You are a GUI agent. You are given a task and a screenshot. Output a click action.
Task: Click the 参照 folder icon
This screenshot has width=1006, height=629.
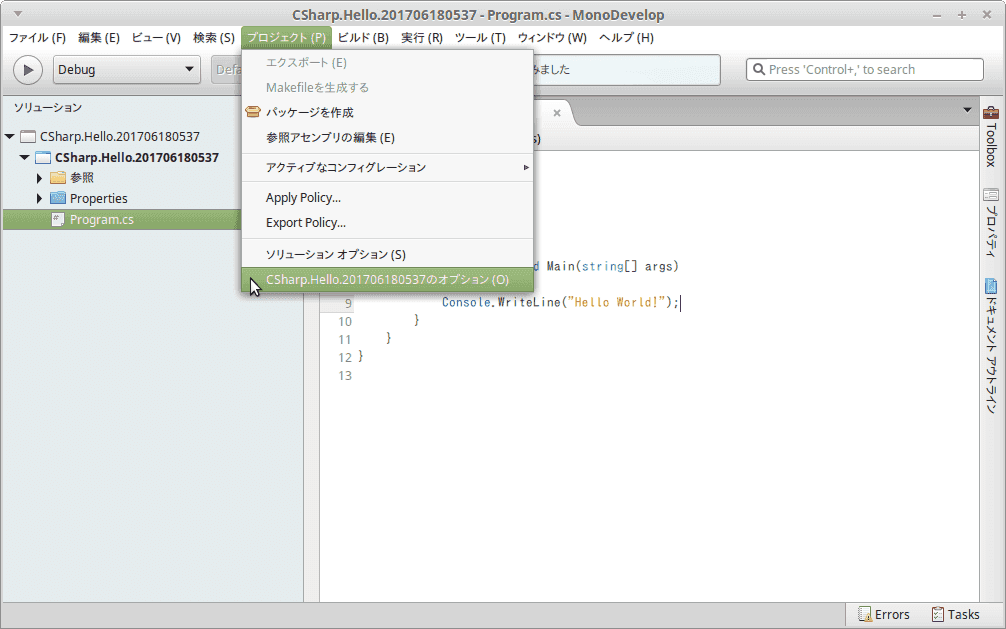(58, 177)
